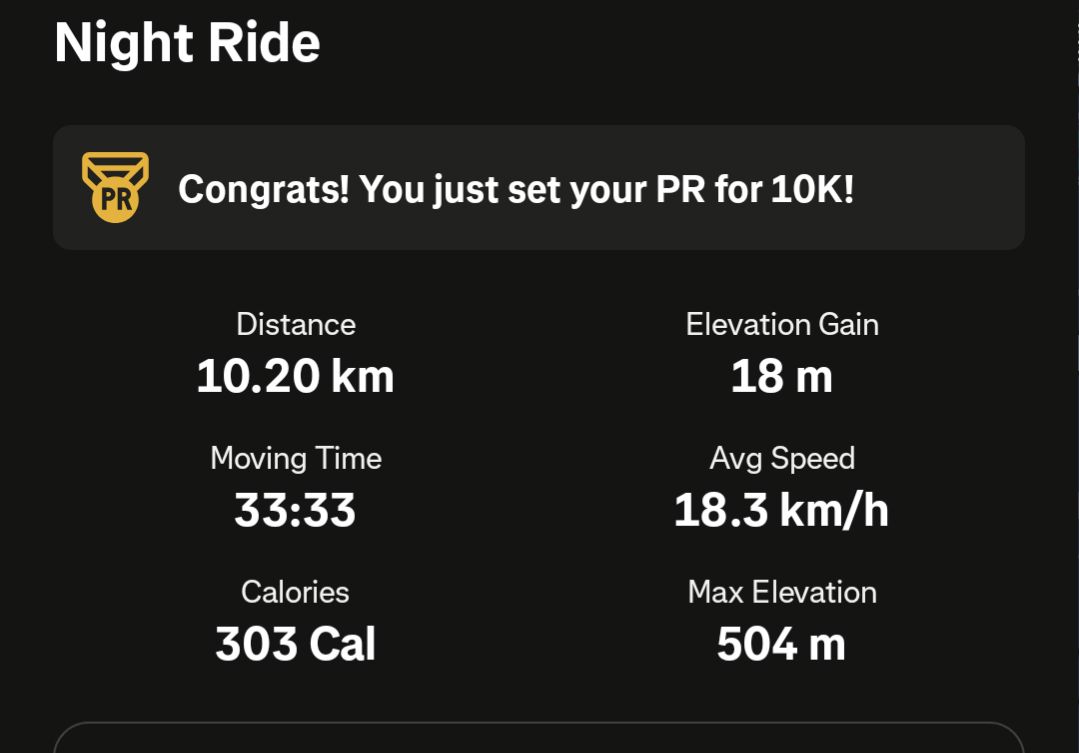Click the Elevation Gain label
The image size is (1079, 753).
click(782, 324)
